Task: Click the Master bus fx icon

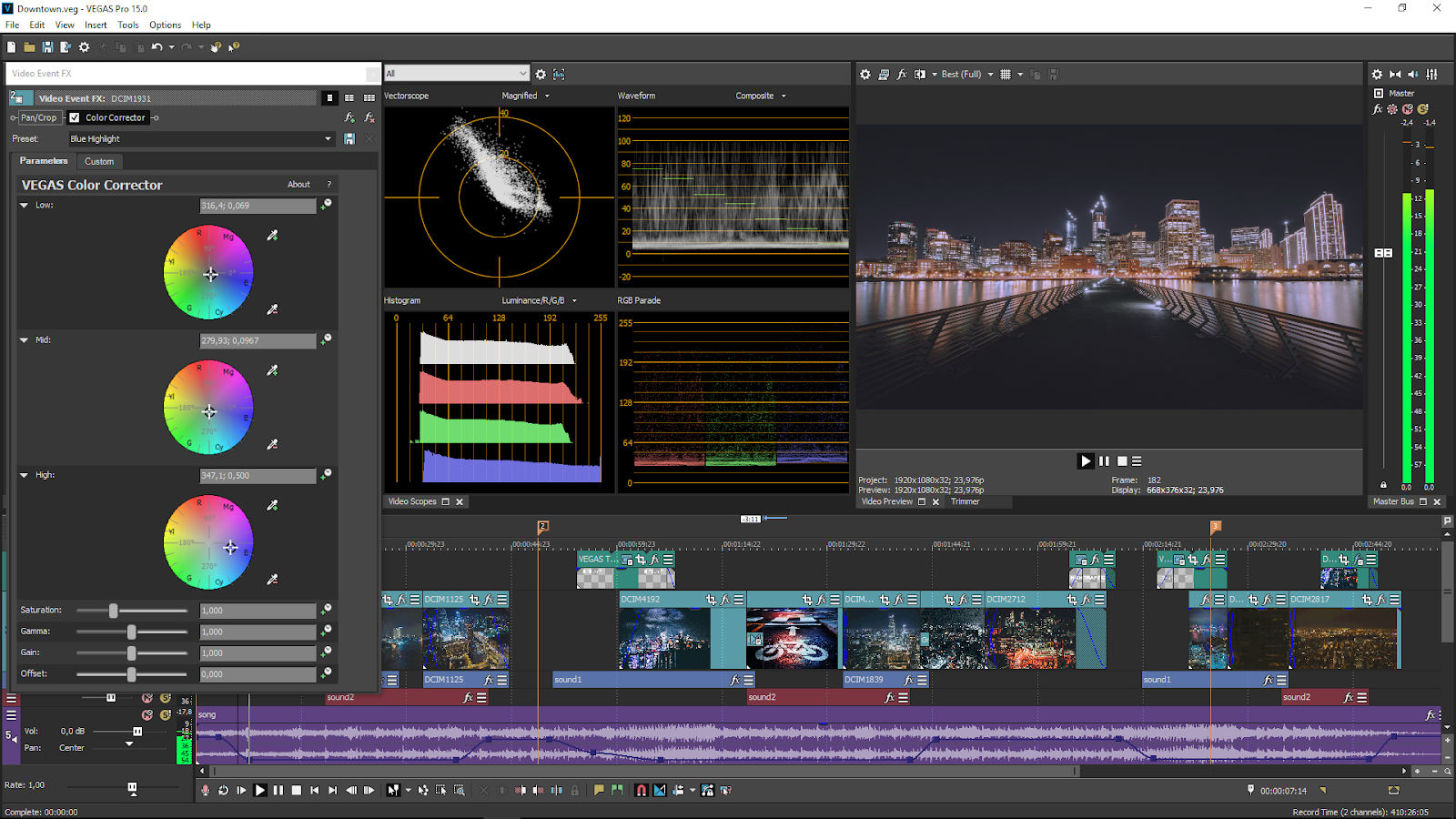Action: click(1377, 108)
